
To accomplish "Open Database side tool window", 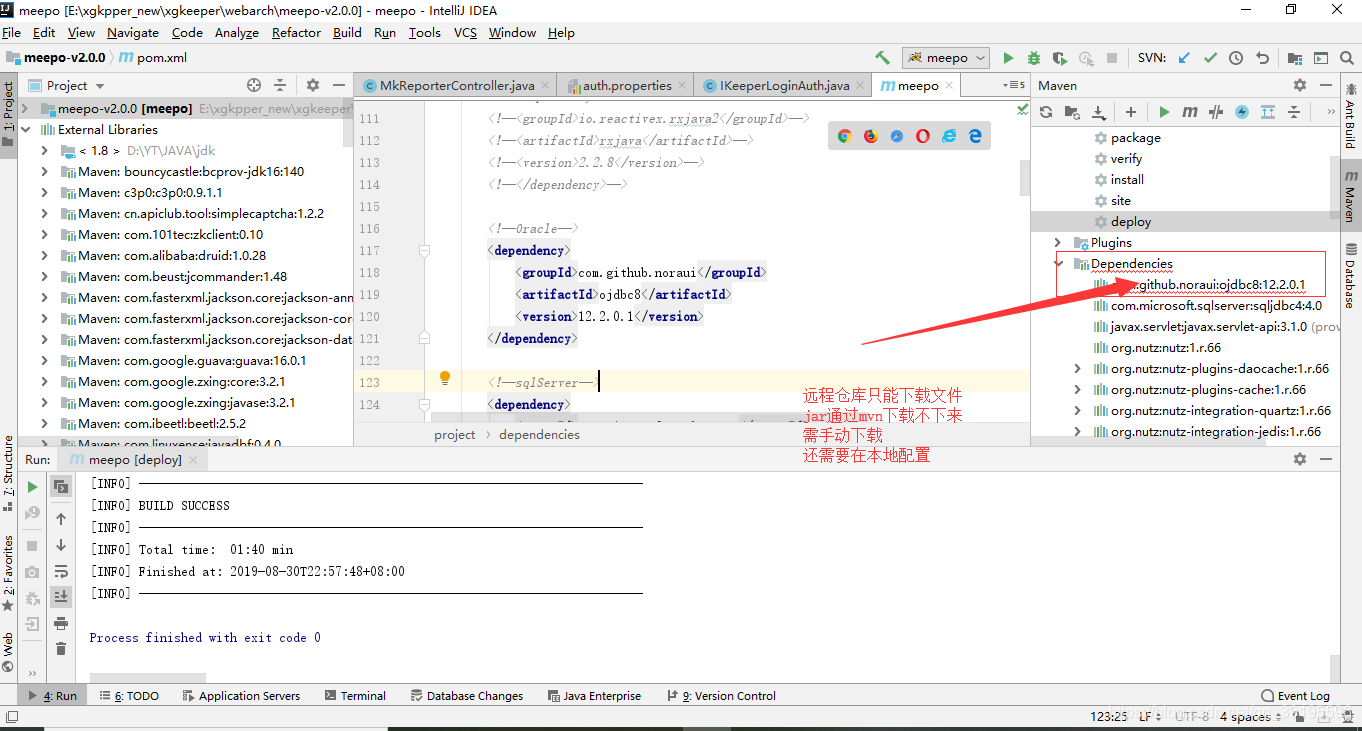I will coord(1351,274).
